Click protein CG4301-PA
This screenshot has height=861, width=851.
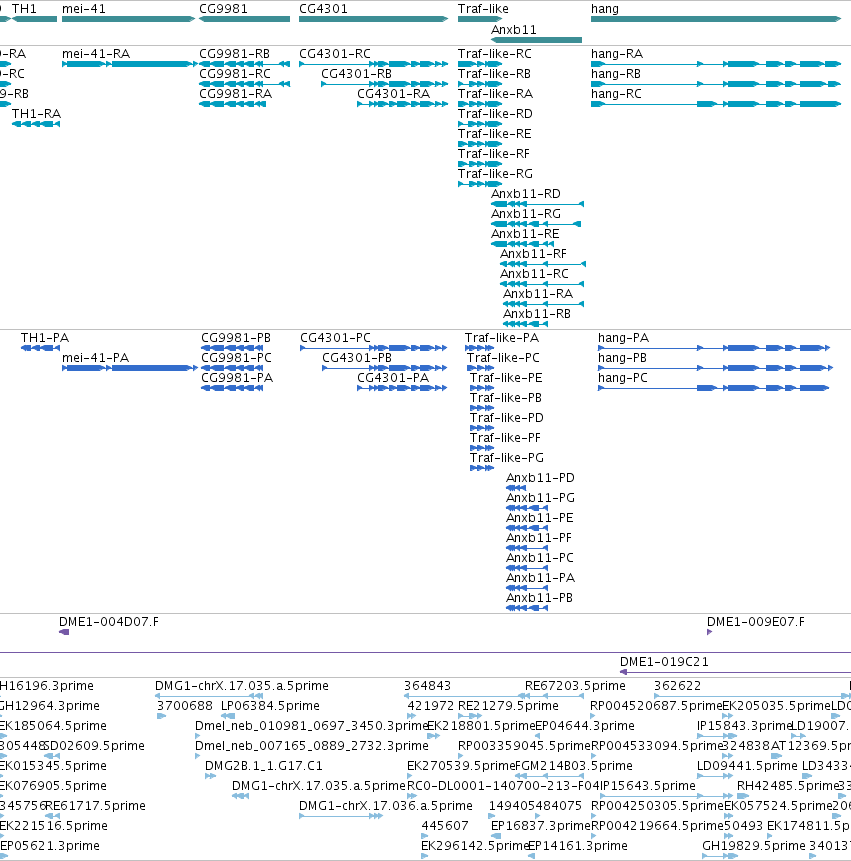point(402,388)
